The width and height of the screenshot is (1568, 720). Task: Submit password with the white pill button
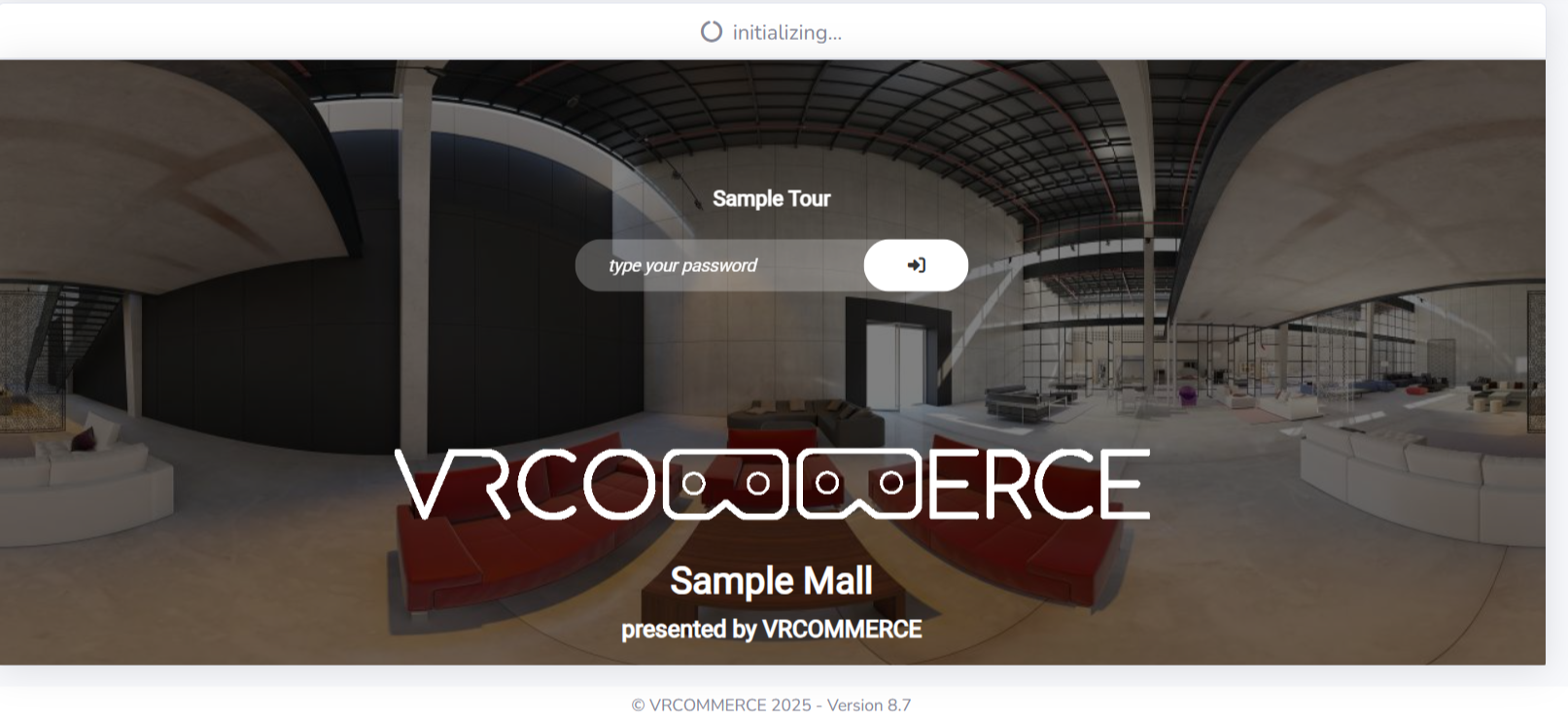click(x=916, y=265)
